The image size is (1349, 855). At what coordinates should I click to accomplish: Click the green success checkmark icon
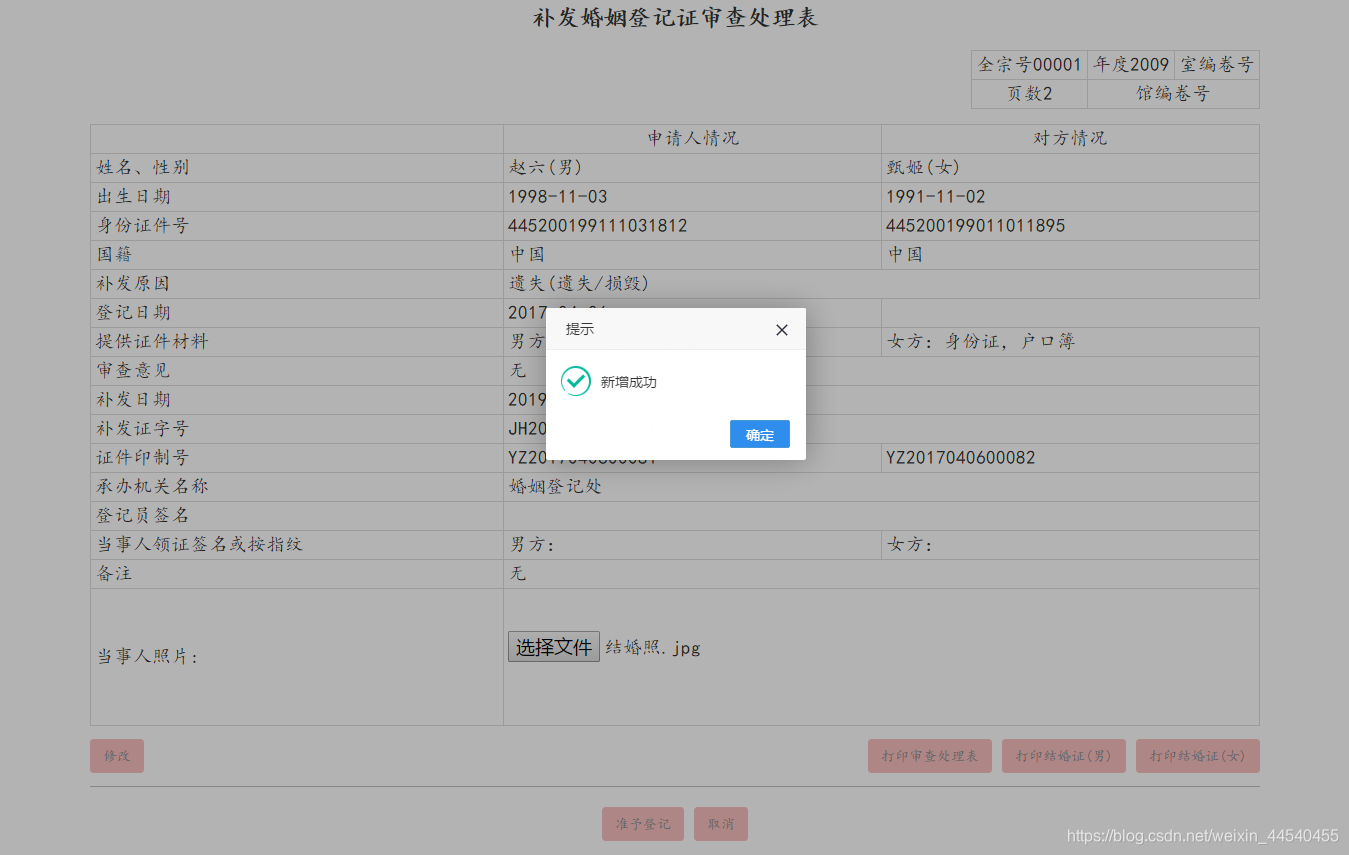576,381
